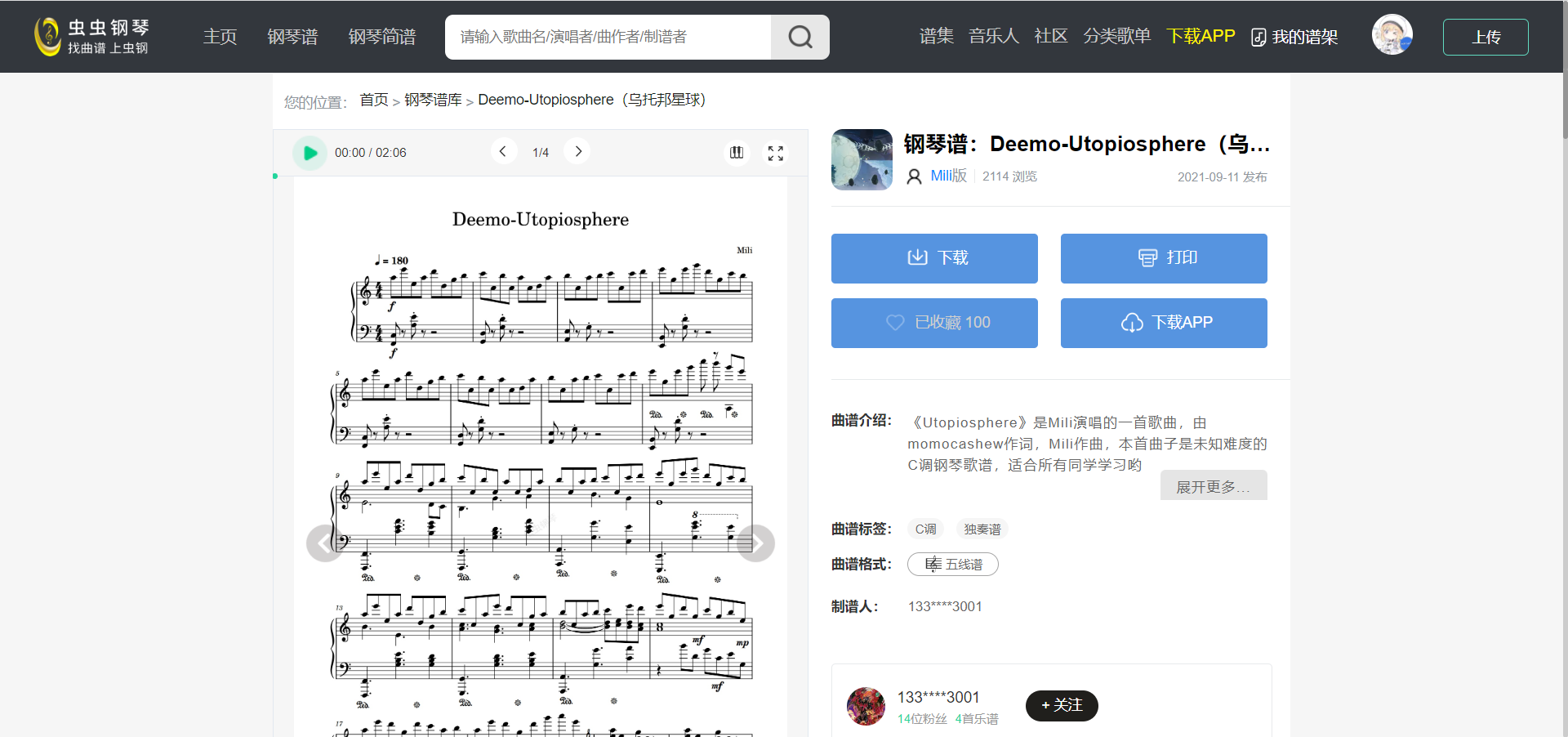Click the left carousel arrow over the sheet
Image resolution: width=1568 pixels, height=737 pixels.
coord(325,543)
